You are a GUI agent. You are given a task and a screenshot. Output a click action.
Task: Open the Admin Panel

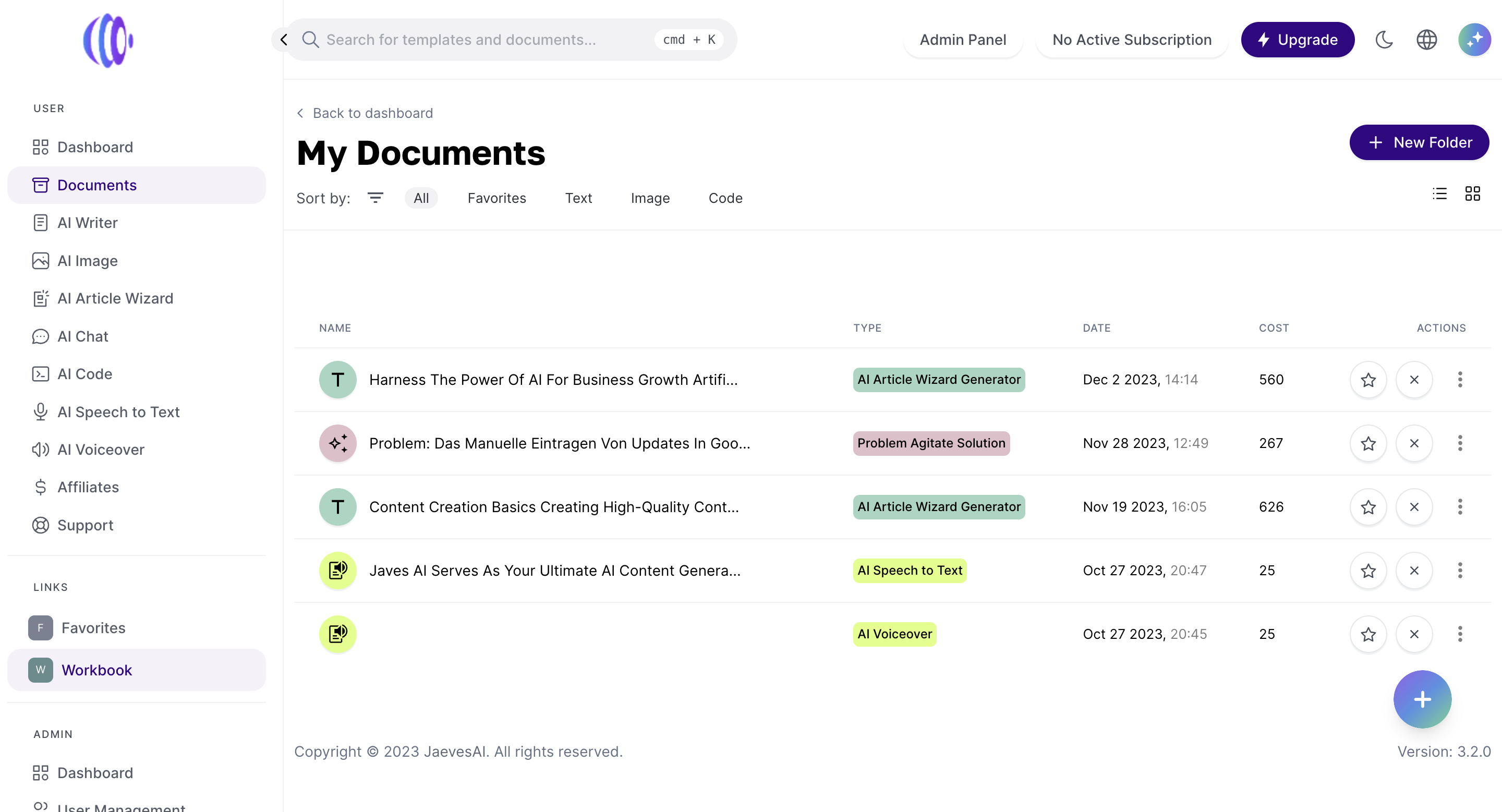coord(963,40)
